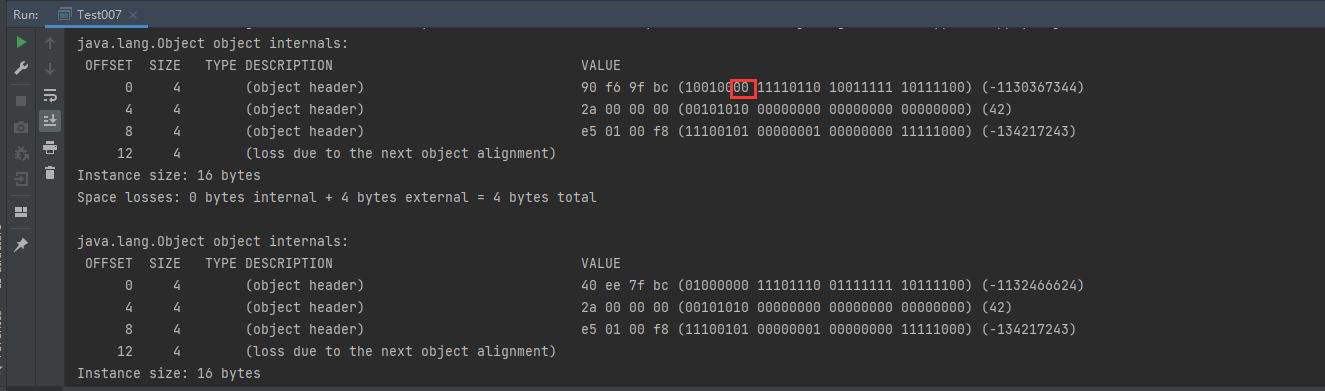
Task: Attach debugger using the bug icon
Action: 20,153
